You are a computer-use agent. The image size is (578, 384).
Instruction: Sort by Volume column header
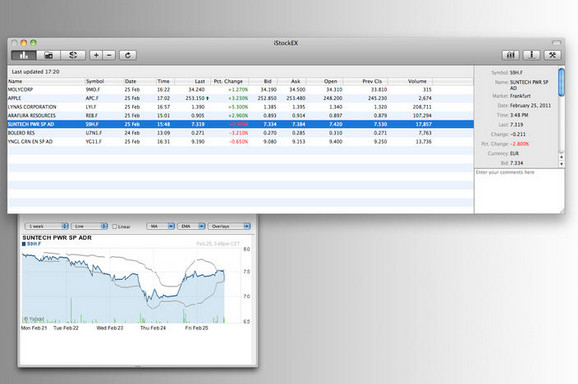pyautogui.click(x=417, y=81)
